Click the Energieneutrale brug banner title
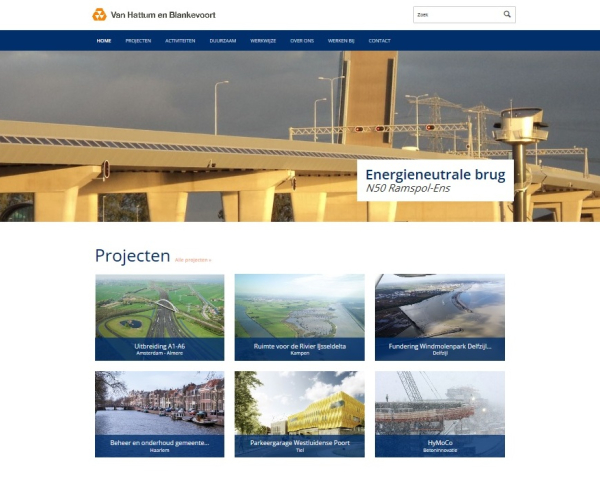The width and height of the screenshot is (600, 480). pos(435,175)
